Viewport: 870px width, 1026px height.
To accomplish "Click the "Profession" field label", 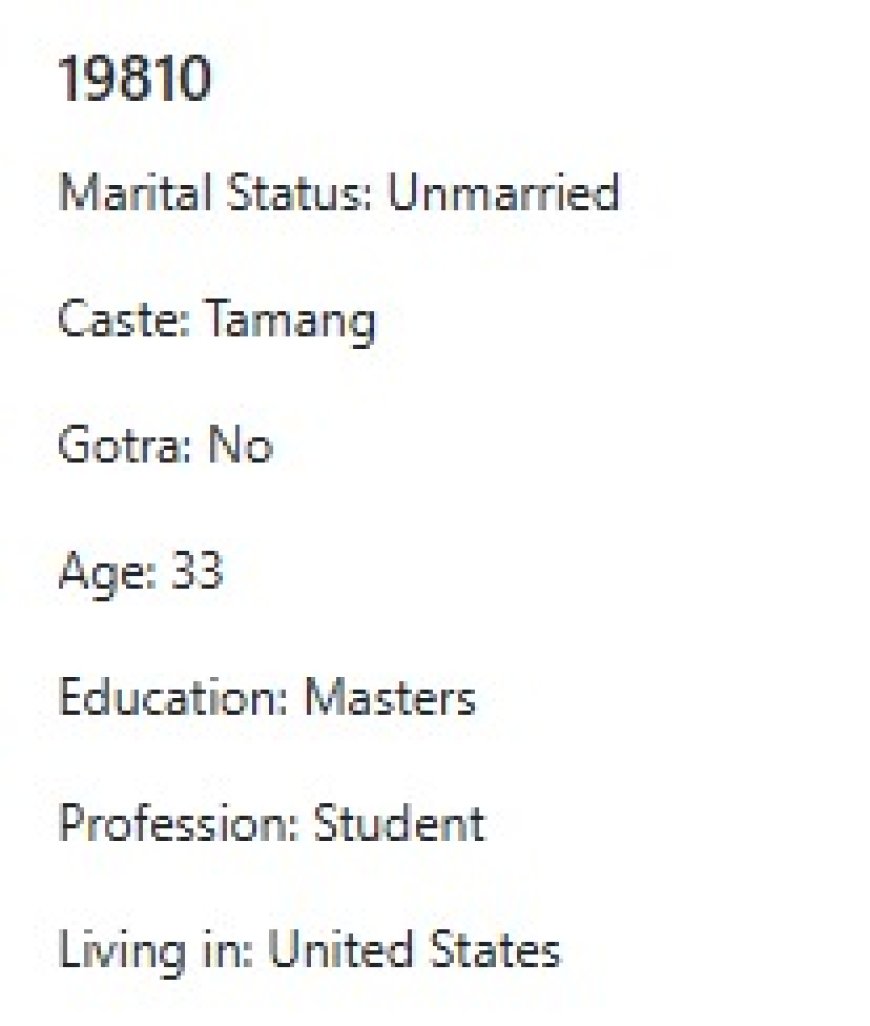I will point(175,824).
